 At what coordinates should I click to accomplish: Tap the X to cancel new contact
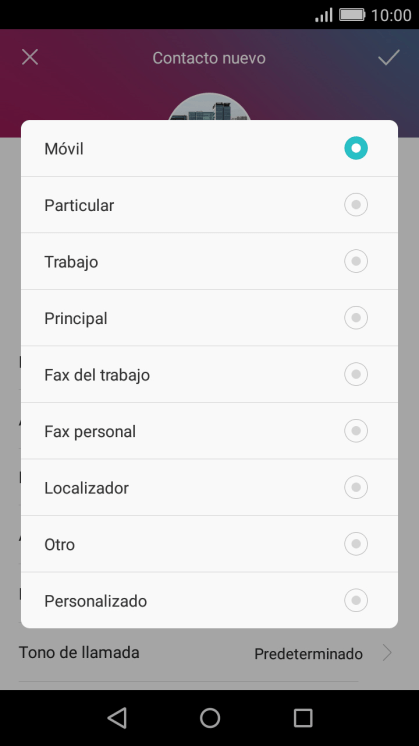(x=30, y=58)
